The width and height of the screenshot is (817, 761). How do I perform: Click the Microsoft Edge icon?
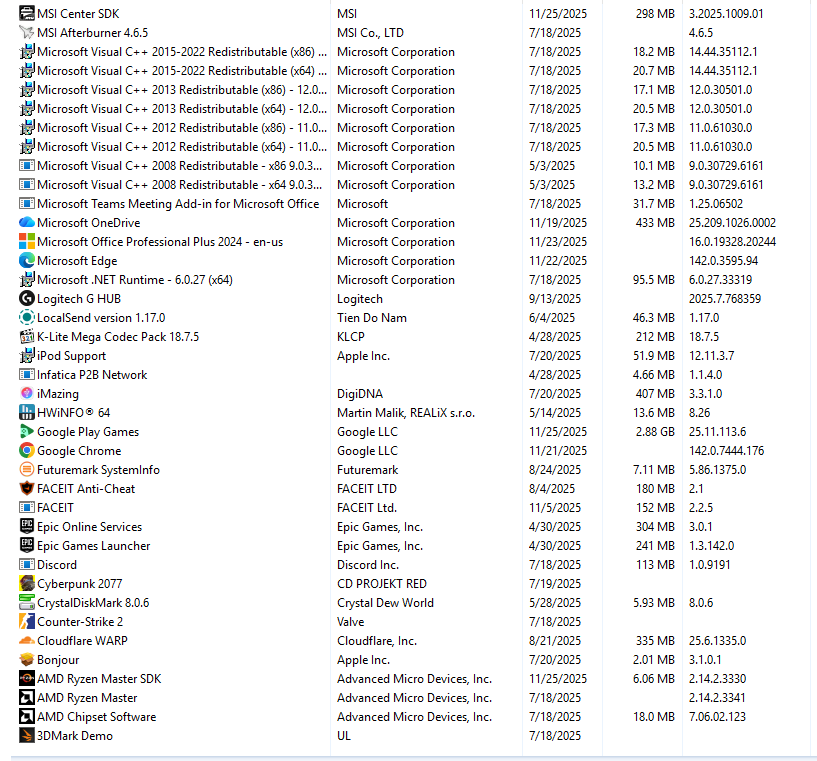pos(27,260)
